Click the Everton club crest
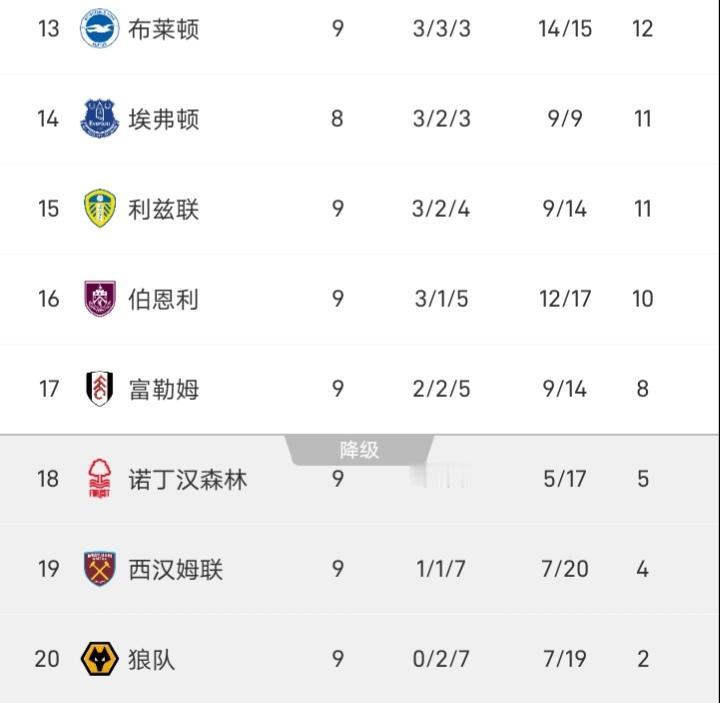Viewport: 720px width, 703px height. click(x=100, y=118)
